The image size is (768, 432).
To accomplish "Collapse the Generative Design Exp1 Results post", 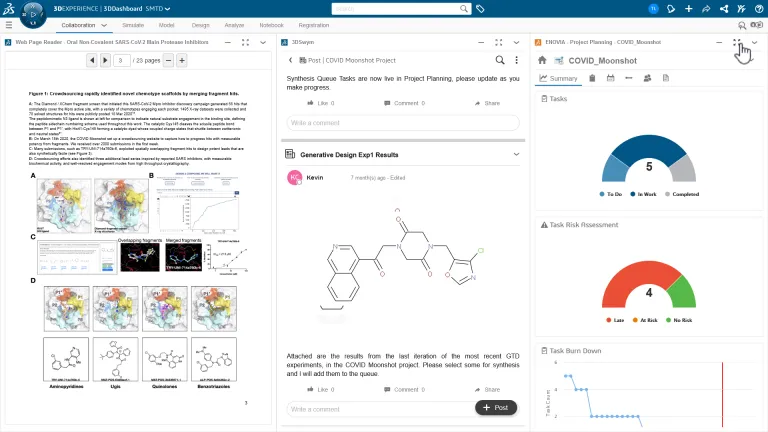I will click(x=516, y=154).
